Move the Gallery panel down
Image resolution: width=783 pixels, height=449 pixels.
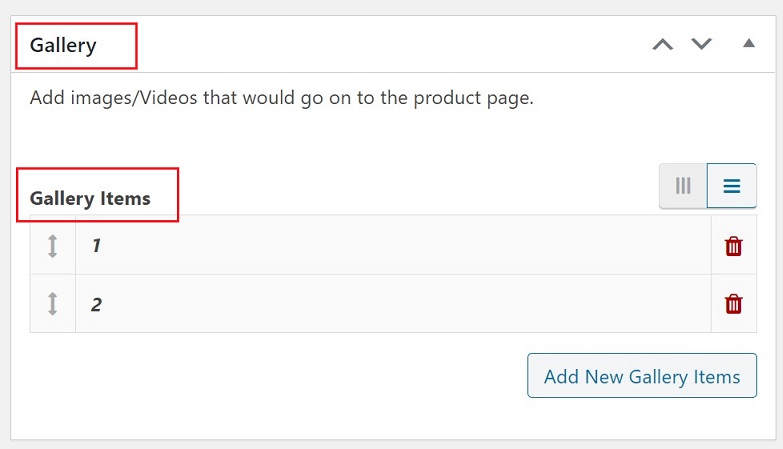point(701,45)
